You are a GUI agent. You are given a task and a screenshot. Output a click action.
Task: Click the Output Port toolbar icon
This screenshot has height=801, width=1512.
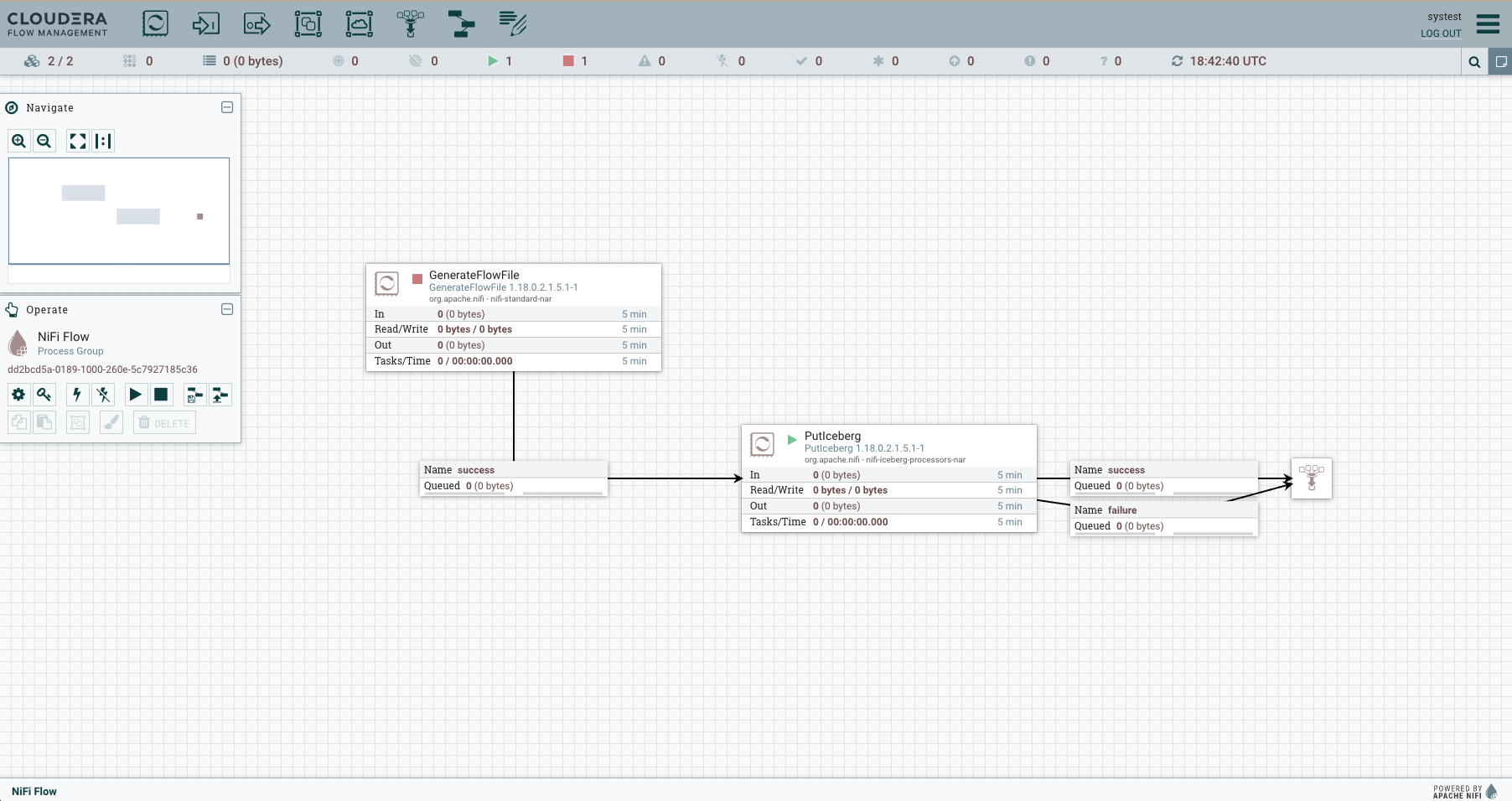click(256, 23)
